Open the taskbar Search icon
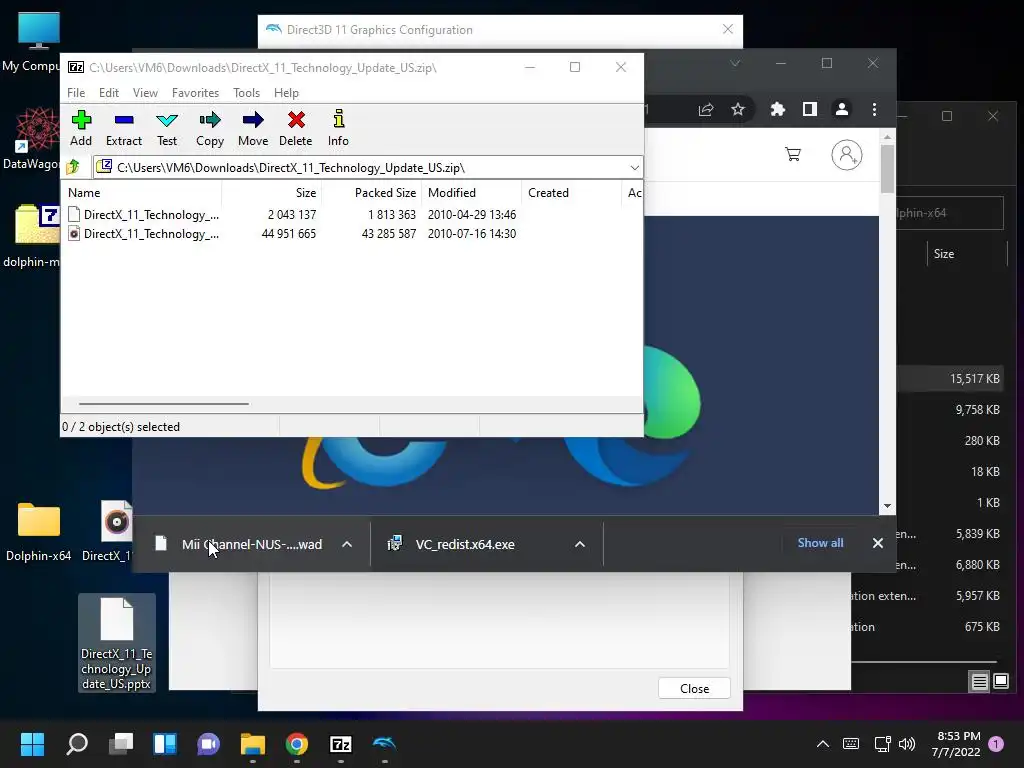Screen dimensions: 1024x768 point(77,744)
